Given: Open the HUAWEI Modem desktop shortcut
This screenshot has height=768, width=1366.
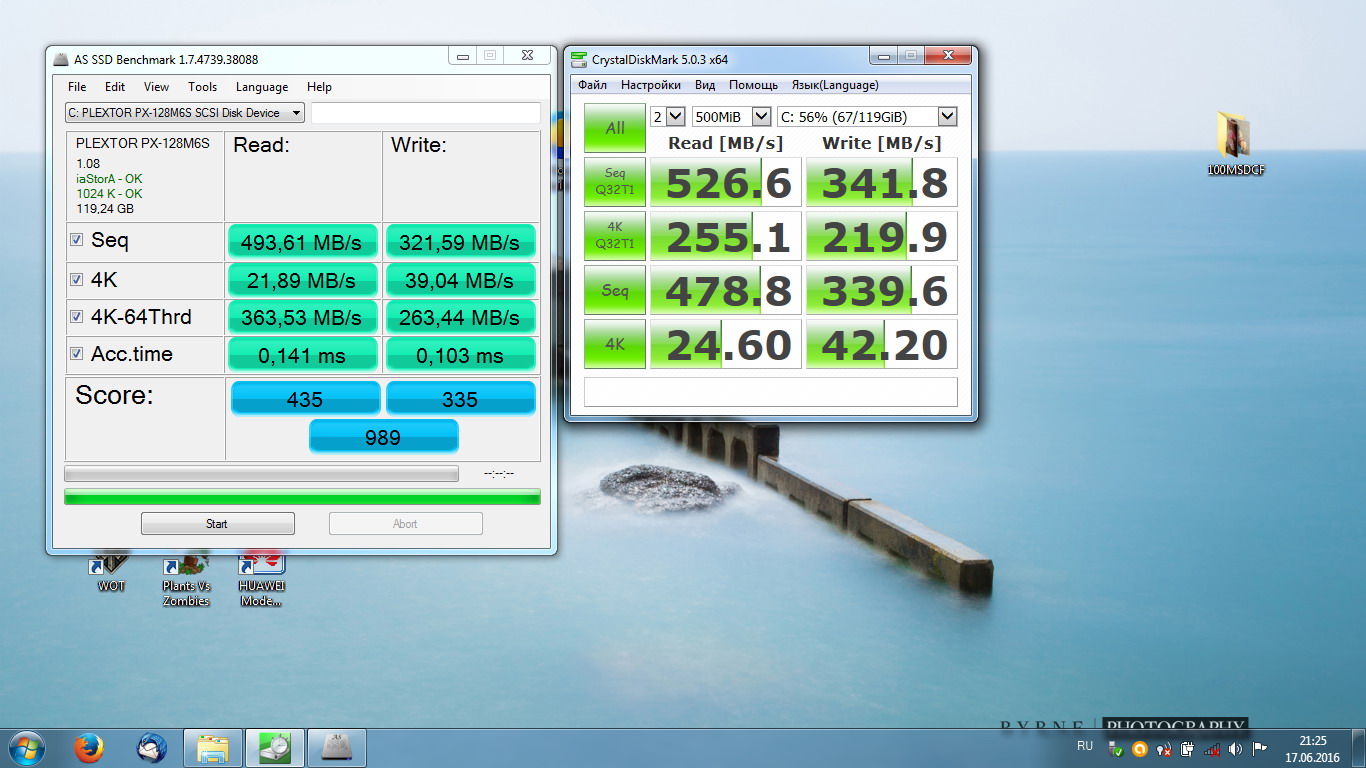Looking at the screenshot, I should pyautogui.click(x=261, y=580).
